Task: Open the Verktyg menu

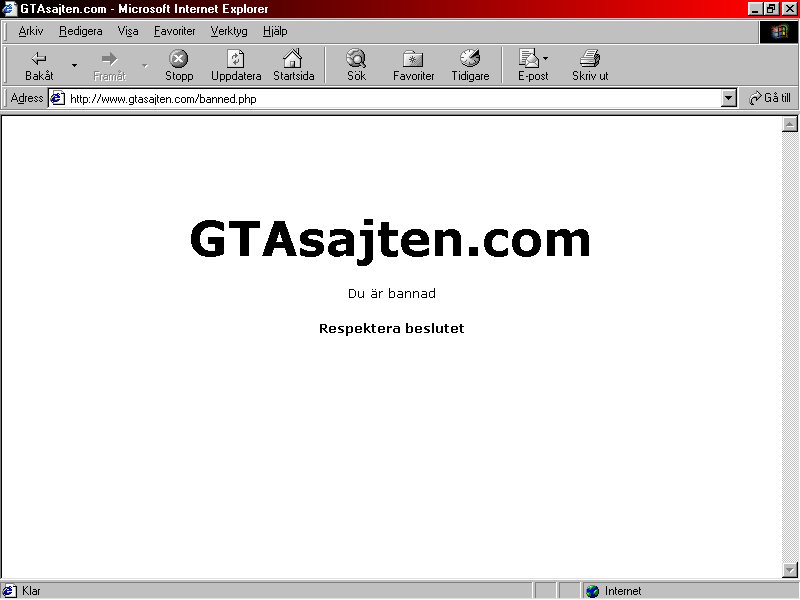Action: 229,31
